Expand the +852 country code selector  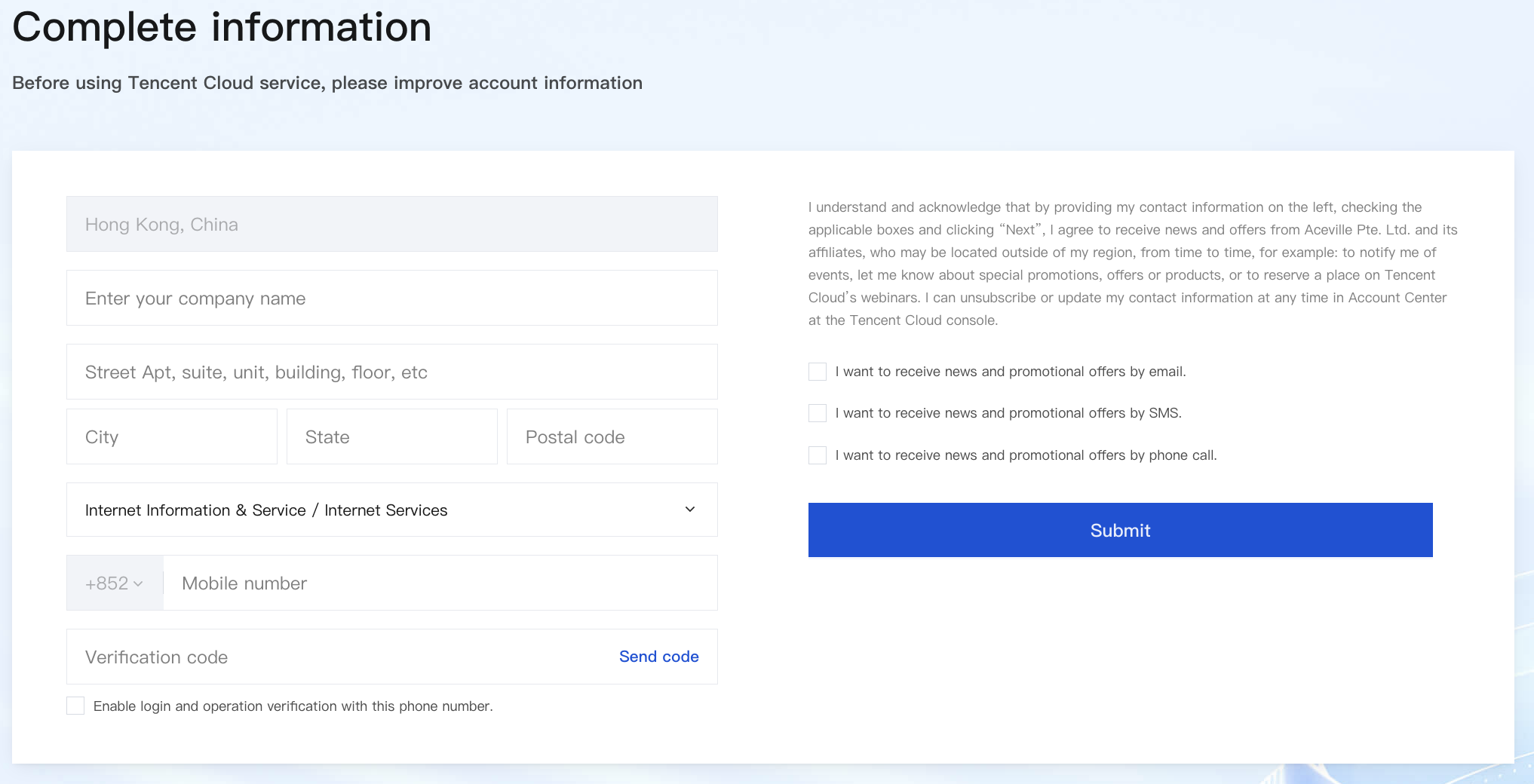[114, 583]
